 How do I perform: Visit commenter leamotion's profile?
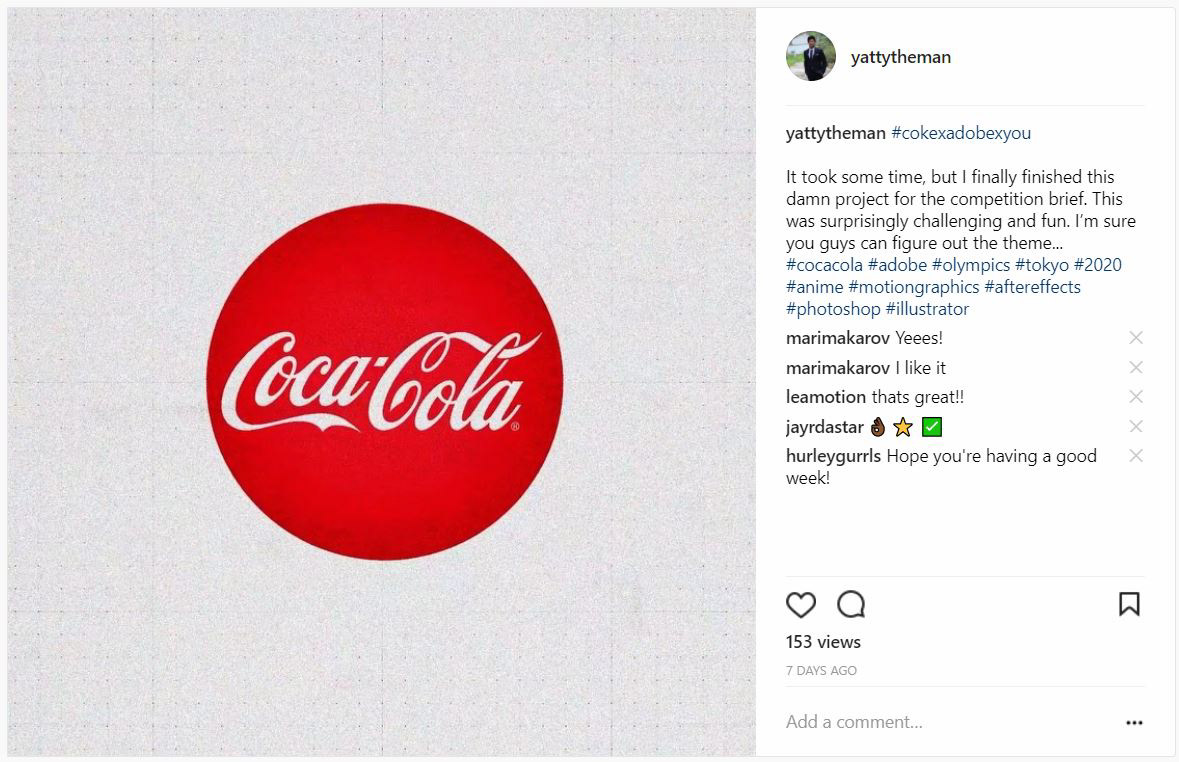click(826, 397)
